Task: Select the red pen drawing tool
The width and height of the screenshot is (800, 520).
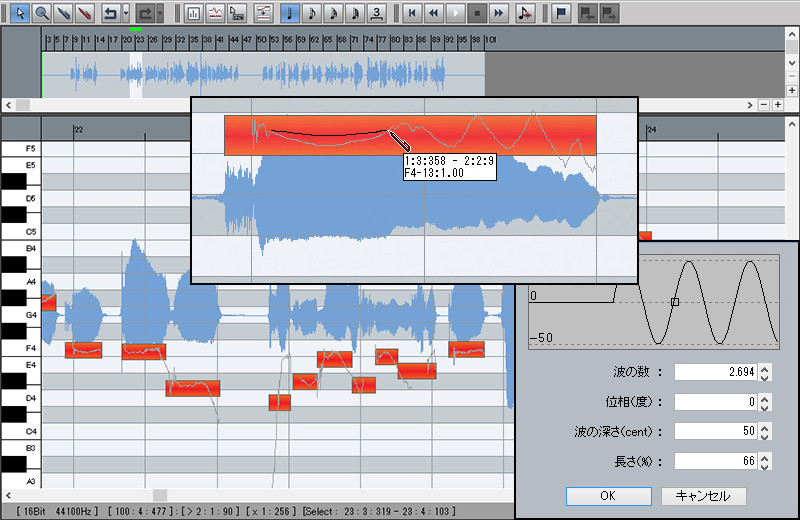Action: coord(85,13)
